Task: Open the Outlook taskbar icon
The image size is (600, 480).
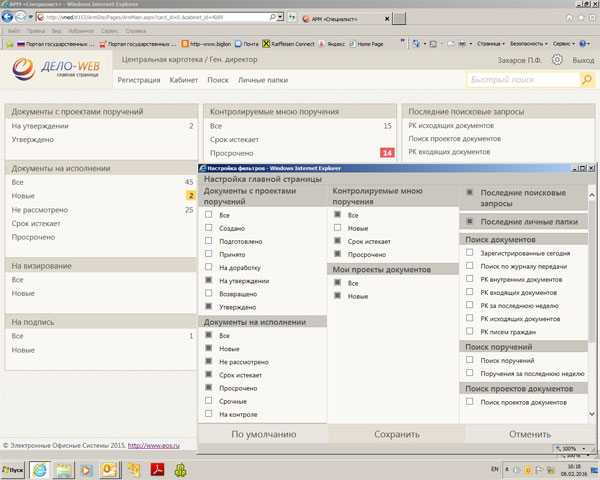Action: click(x=109, y=470)
